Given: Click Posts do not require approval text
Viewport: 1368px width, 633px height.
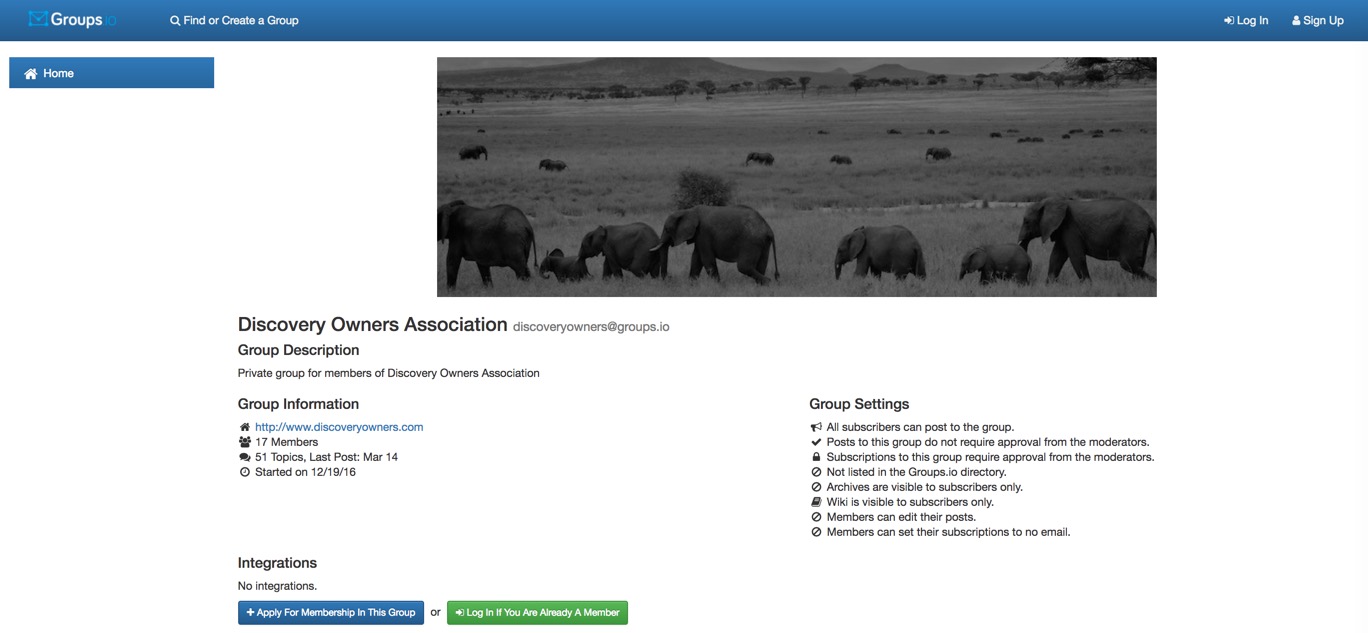Looking at the screenshot, I should click(988, 442).
